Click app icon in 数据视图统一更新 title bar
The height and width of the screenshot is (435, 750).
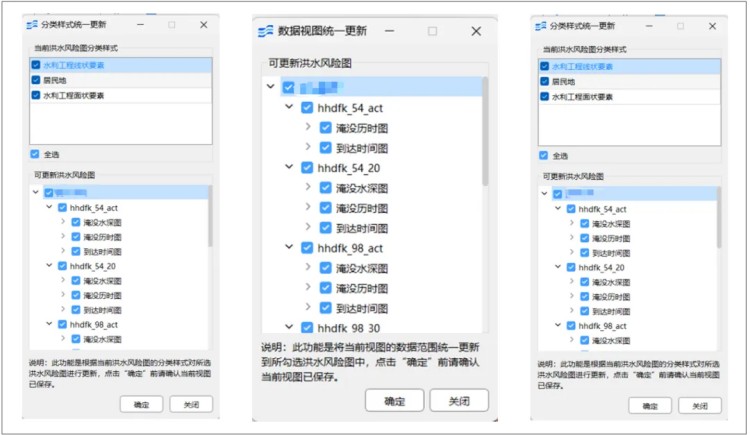click(265, 31)
